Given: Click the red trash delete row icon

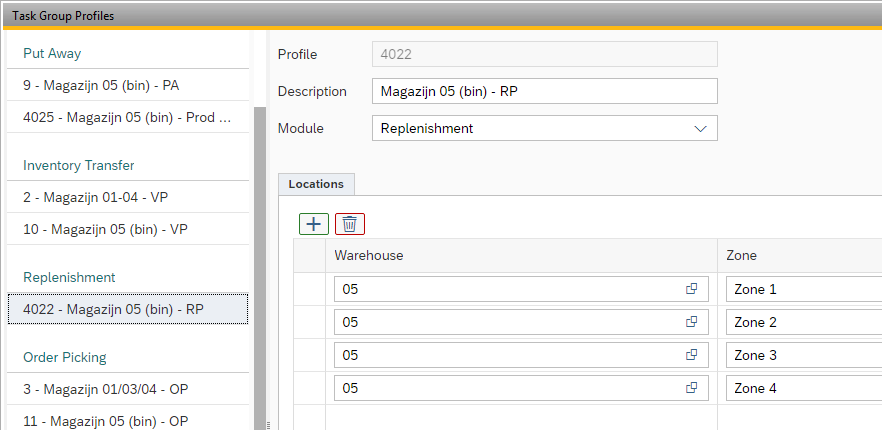Looking at the screenshot, I should 350,224.
